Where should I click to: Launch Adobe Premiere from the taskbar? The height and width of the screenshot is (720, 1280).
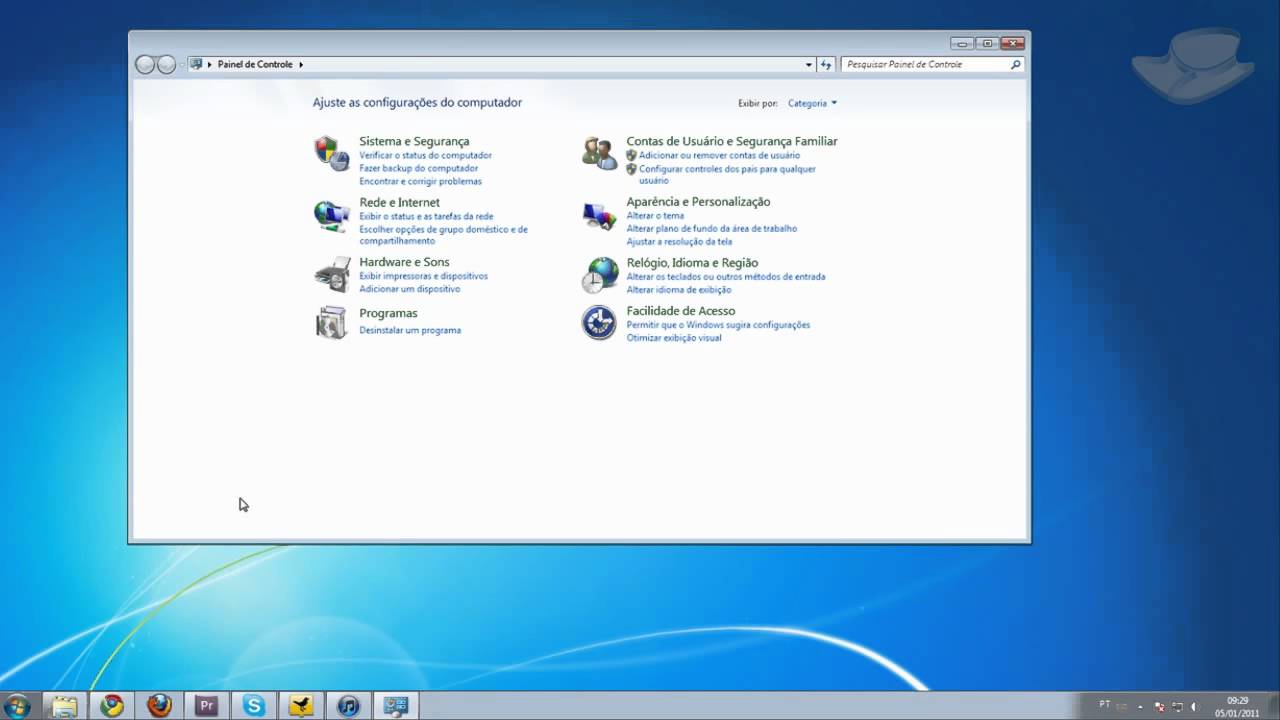click(x=207, y=706)
